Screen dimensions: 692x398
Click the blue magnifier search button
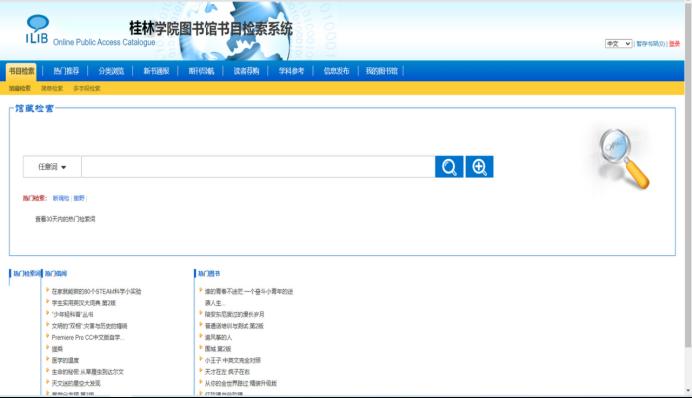tap(449, 167)
